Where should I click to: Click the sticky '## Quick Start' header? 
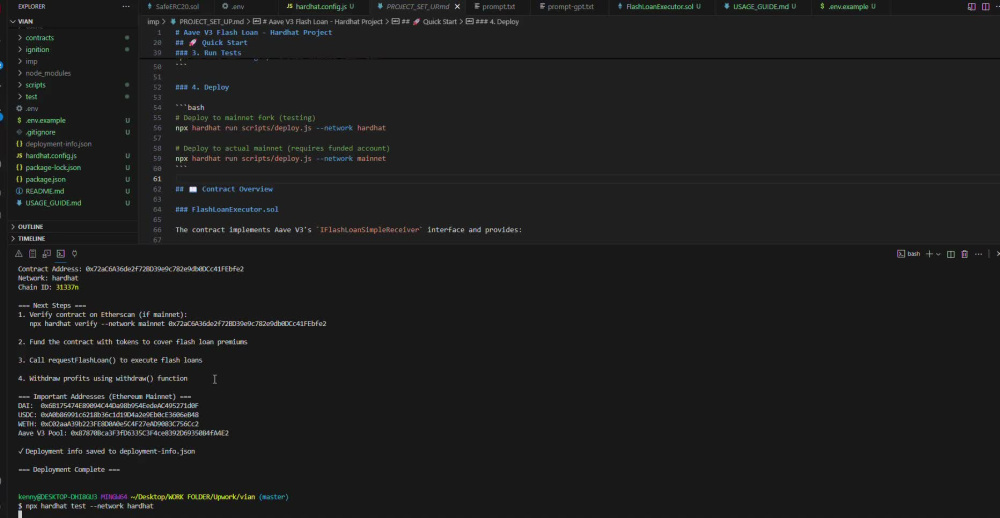pyautogui.click(x=211, y=43)
